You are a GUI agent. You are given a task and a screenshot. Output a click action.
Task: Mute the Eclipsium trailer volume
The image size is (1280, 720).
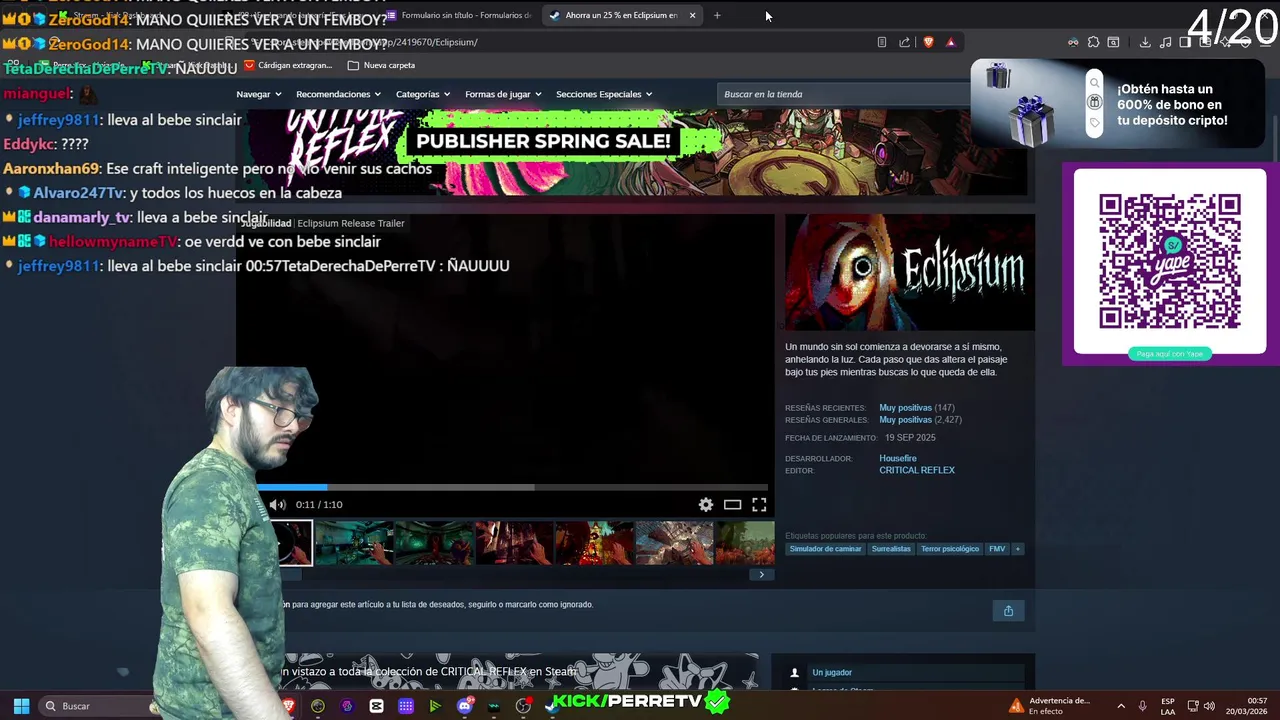click(278, 505)
